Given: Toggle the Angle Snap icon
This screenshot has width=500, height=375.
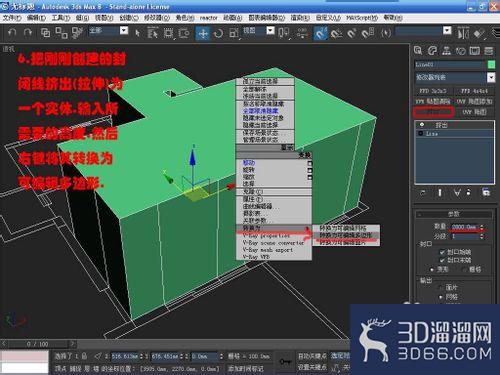Looking at the screenshot, I should tap(336, 33).
